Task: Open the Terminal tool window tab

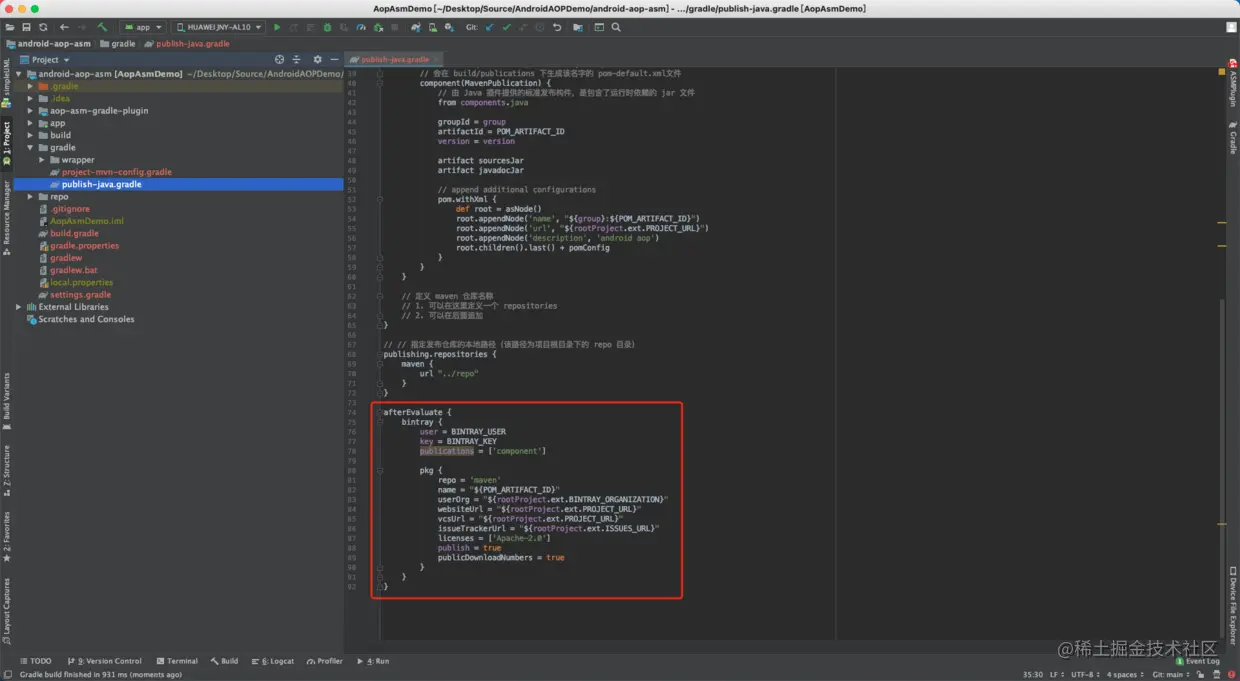Action: 176,661
